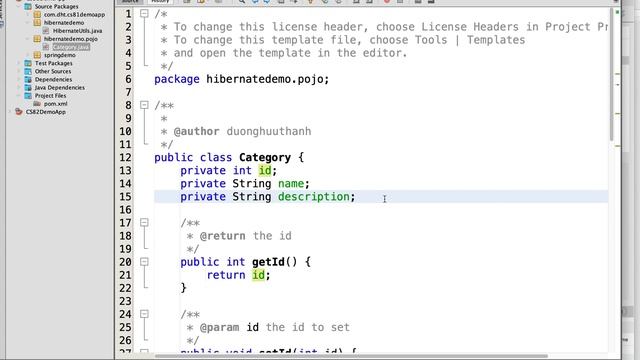Click the description field on line 15
The width and height of the screenshot is (640, 360).
[313, 197]
